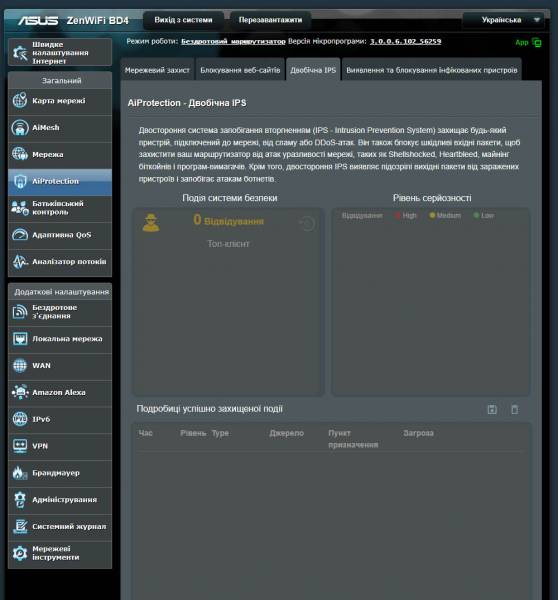The width and height of the screenshot is (558, 600).
Task: Toggle the Medium severity legend dot
Action: [x=432, y=215]
